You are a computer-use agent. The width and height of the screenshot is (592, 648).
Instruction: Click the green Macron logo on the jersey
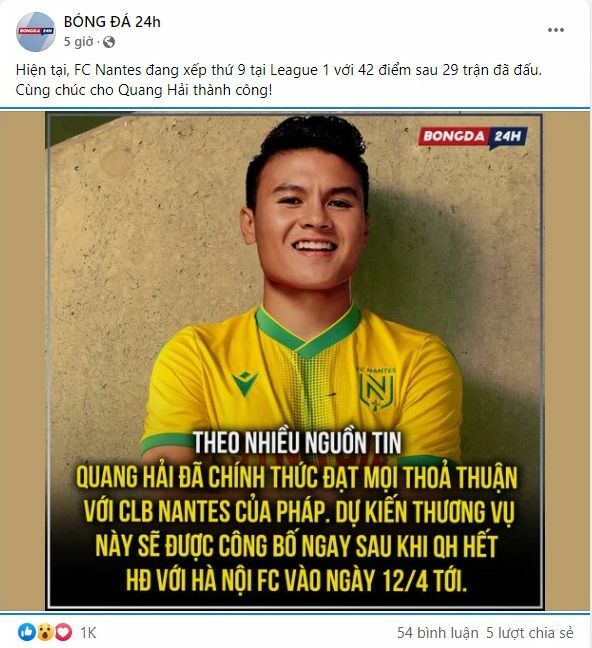coord(245,383)
